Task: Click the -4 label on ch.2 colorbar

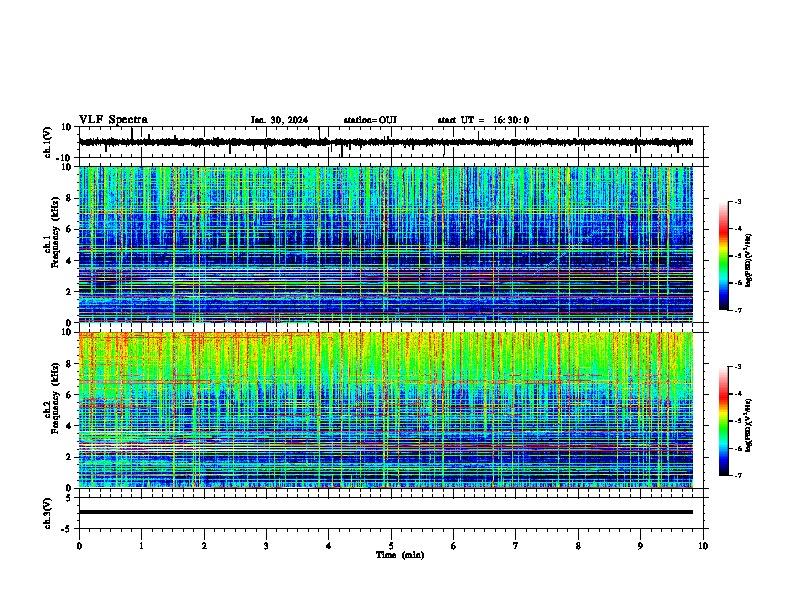Action: click(x=737, y=394)
